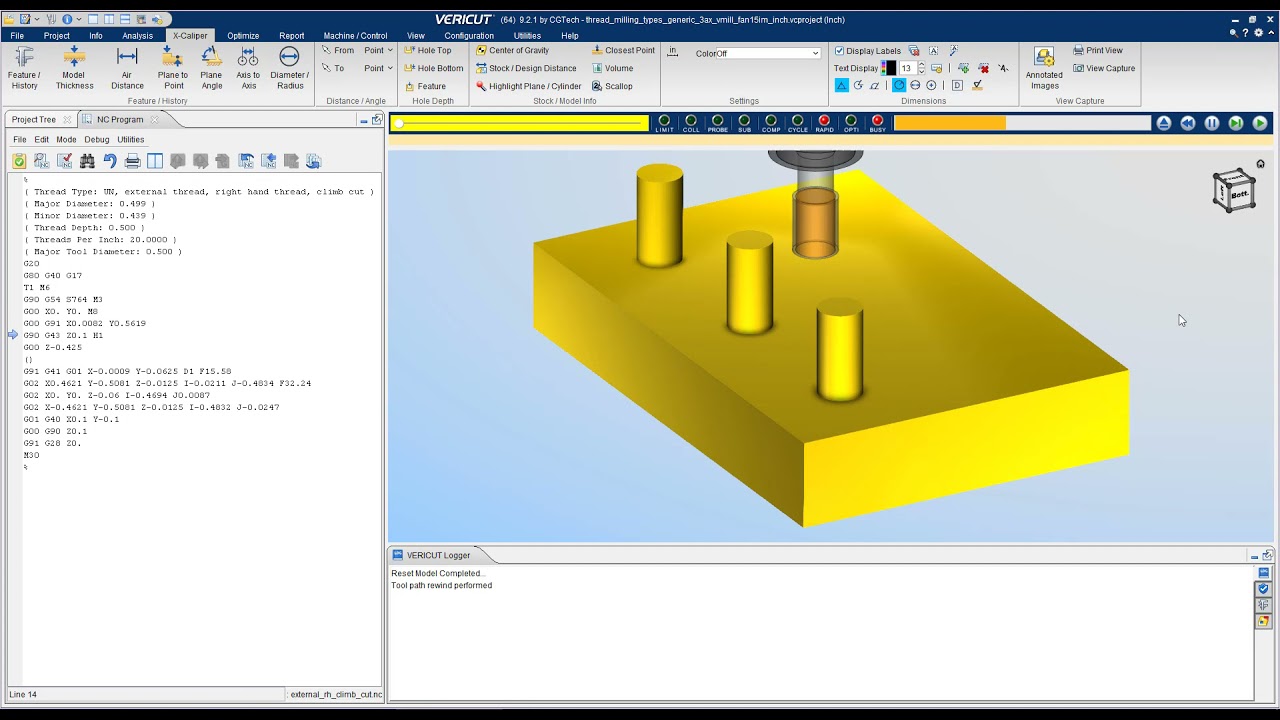Open the Debug menu in NC Program panel
Viewport: 1280px width, 720px height.
coord(97,139)
